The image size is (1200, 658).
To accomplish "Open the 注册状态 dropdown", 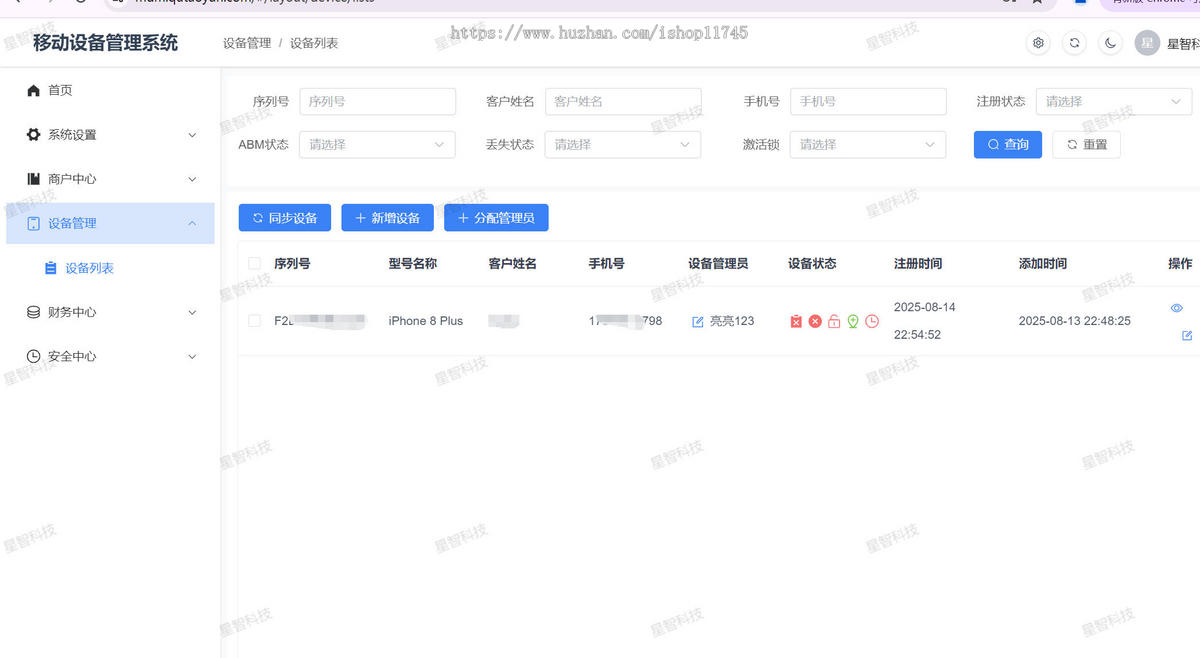I will [1114, 101].
